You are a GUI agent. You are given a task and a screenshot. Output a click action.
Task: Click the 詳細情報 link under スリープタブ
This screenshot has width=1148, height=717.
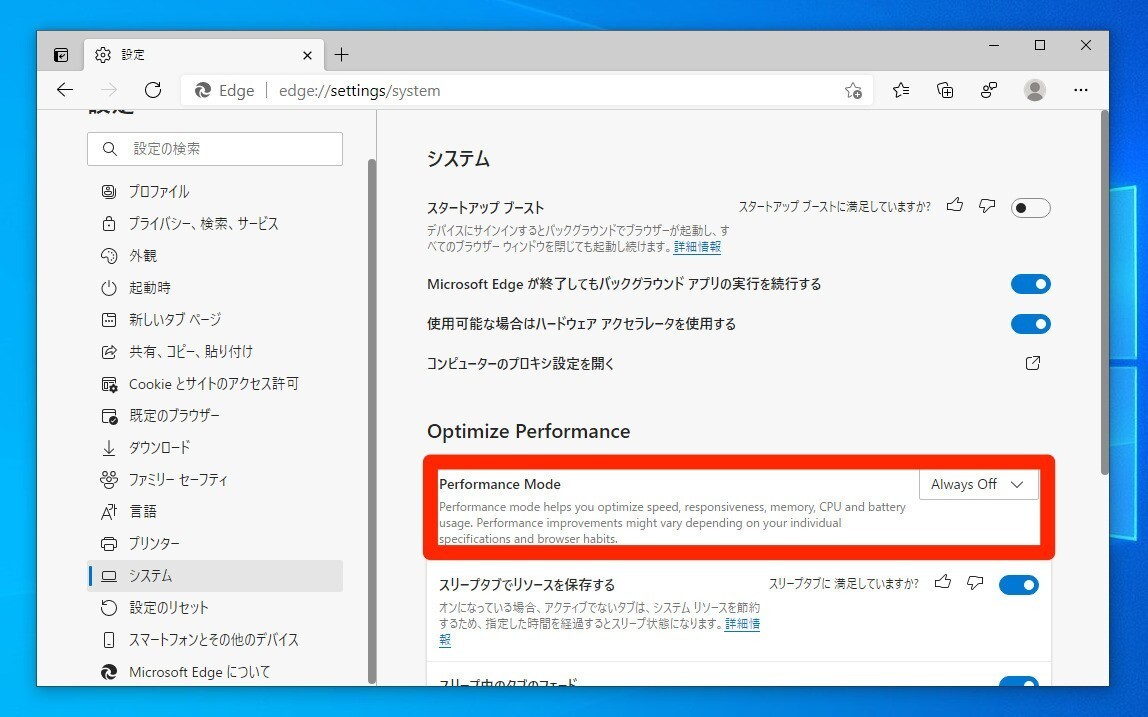point(742,624)
